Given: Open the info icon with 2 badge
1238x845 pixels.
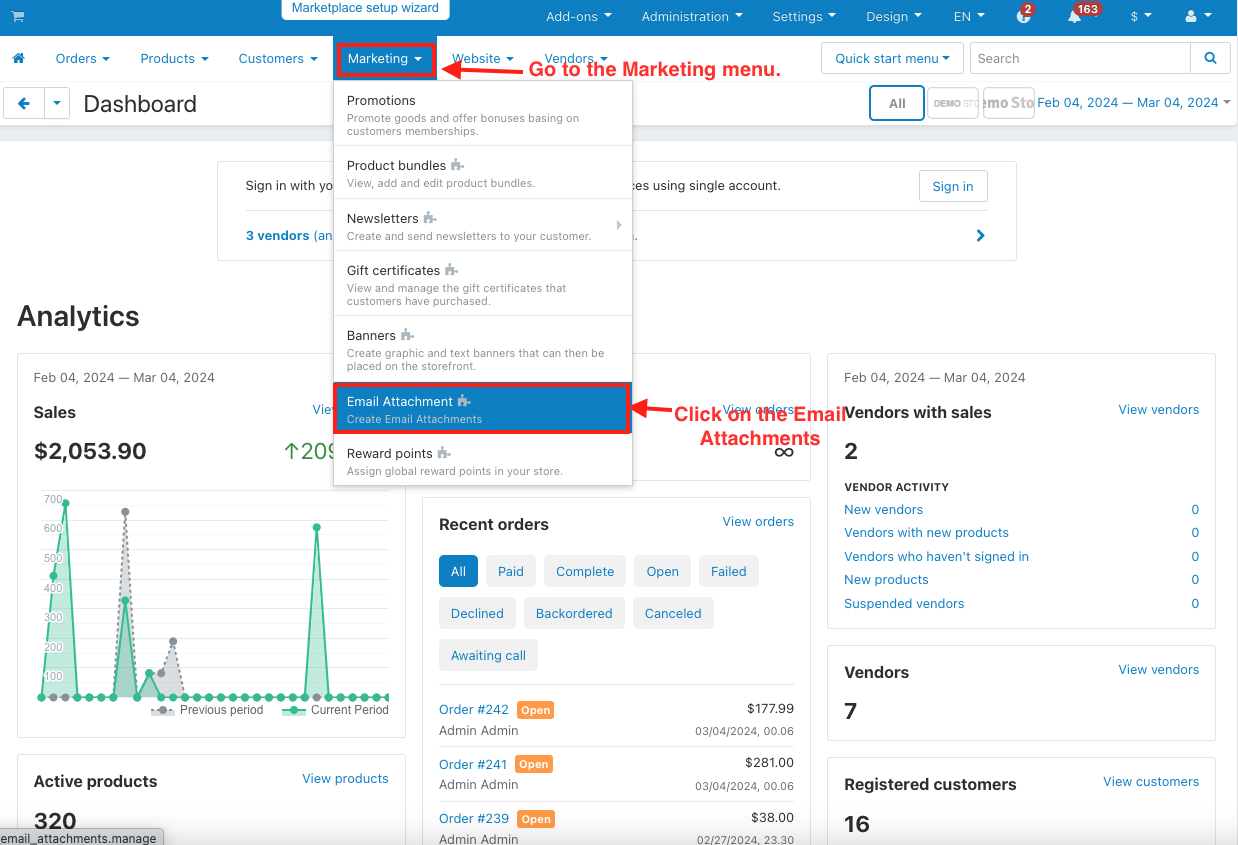Looking at the screenshot, I should (1022, 17).
